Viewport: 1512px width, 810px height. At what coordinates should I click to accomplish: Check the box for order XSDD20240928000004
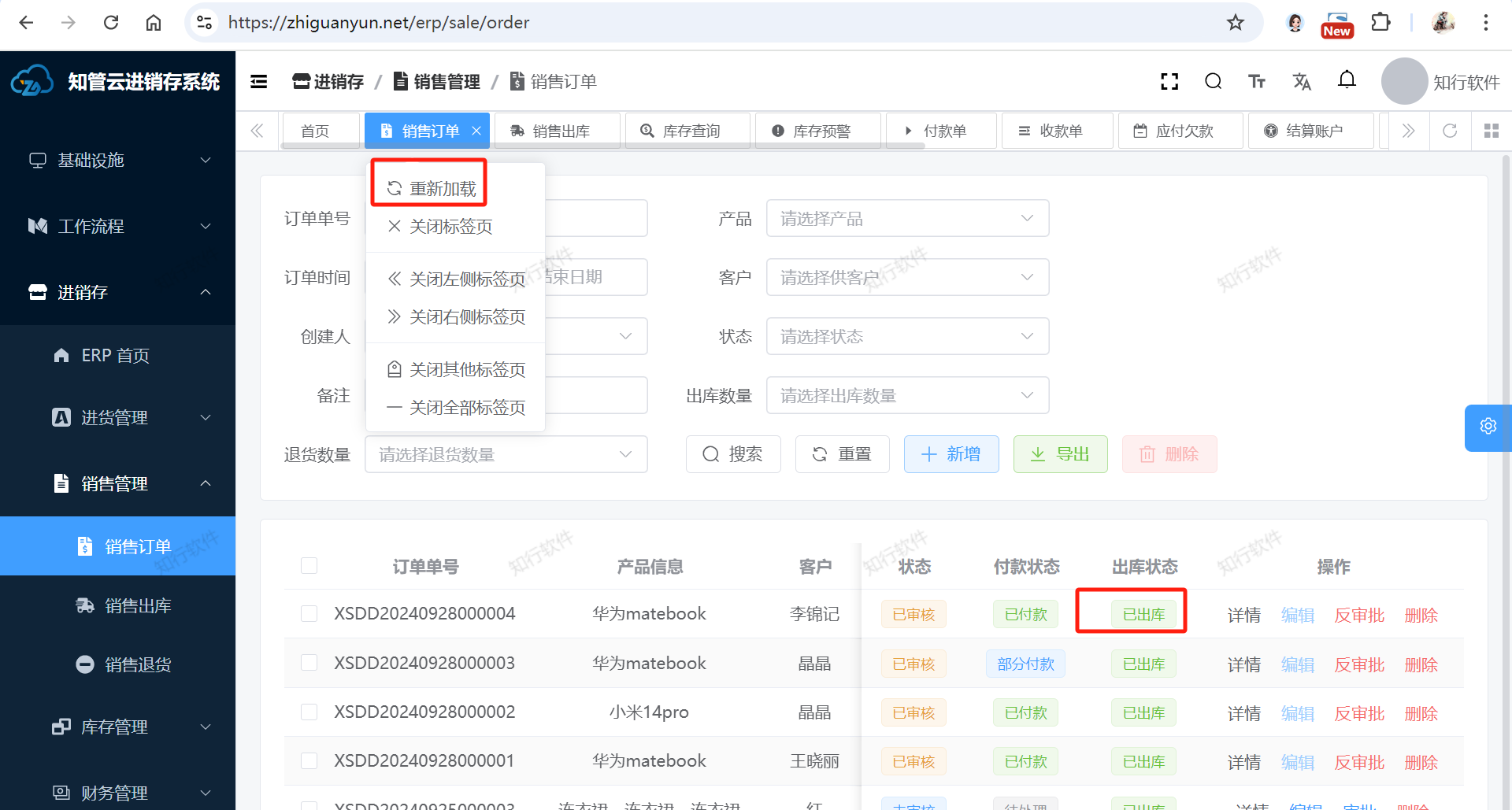tap(309, 614)
